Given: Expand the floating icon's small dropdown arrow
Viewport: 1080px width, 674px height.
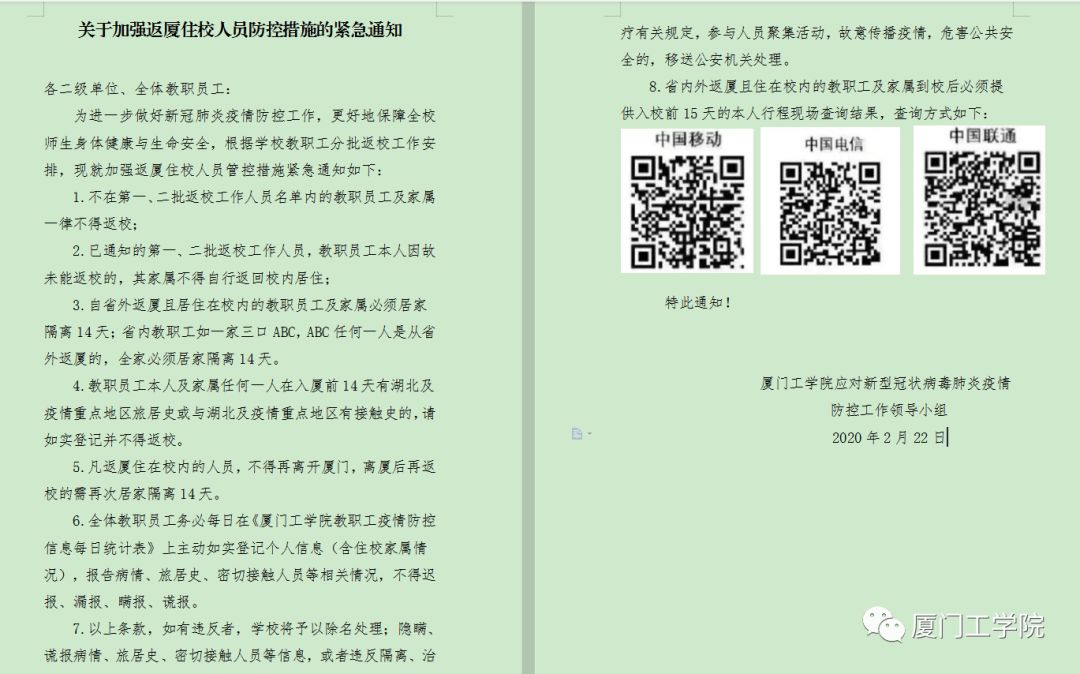Looking at the screenshot, I should 589,433.
